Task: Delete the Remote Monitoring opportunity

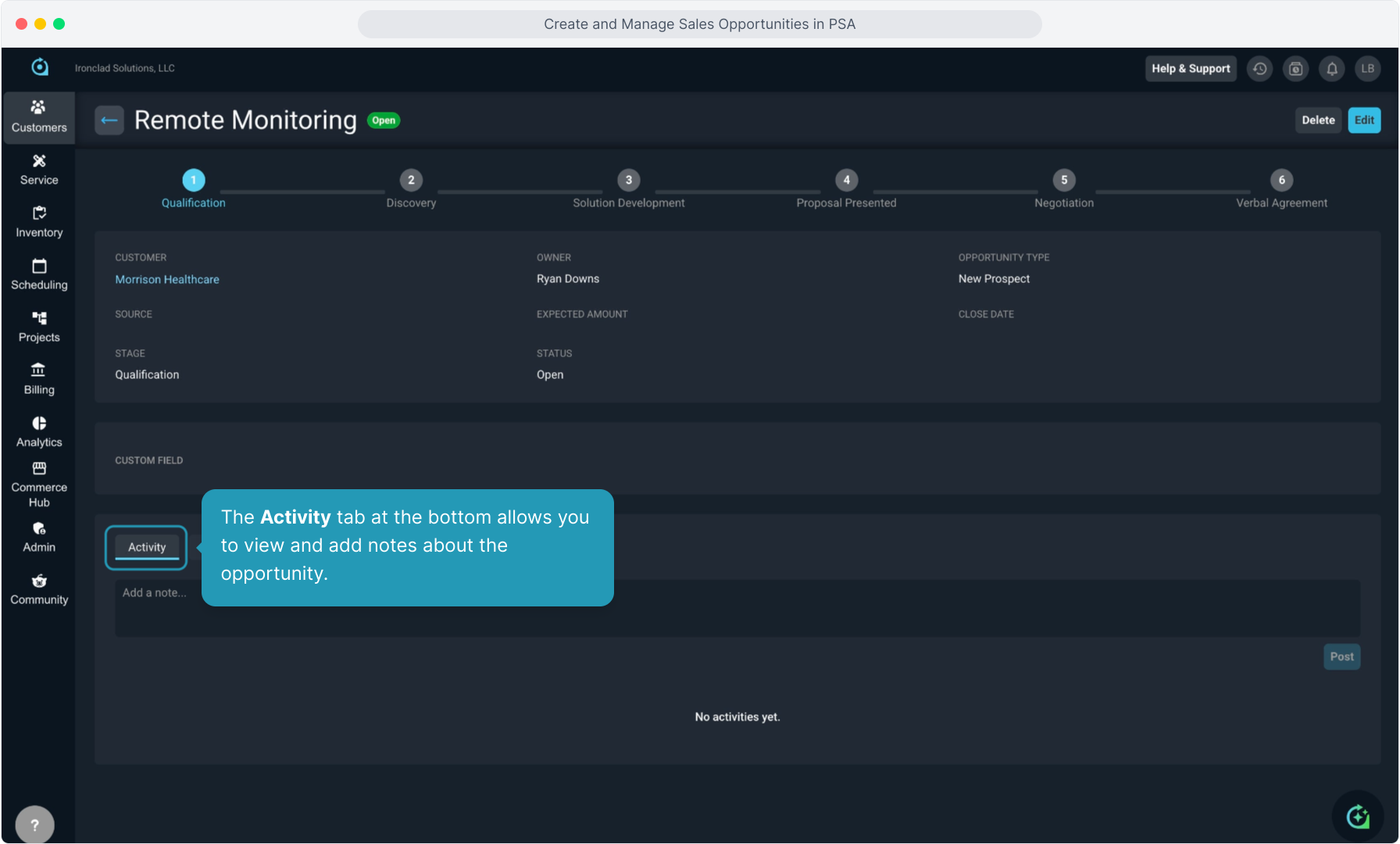Action: pos(1318,120)
